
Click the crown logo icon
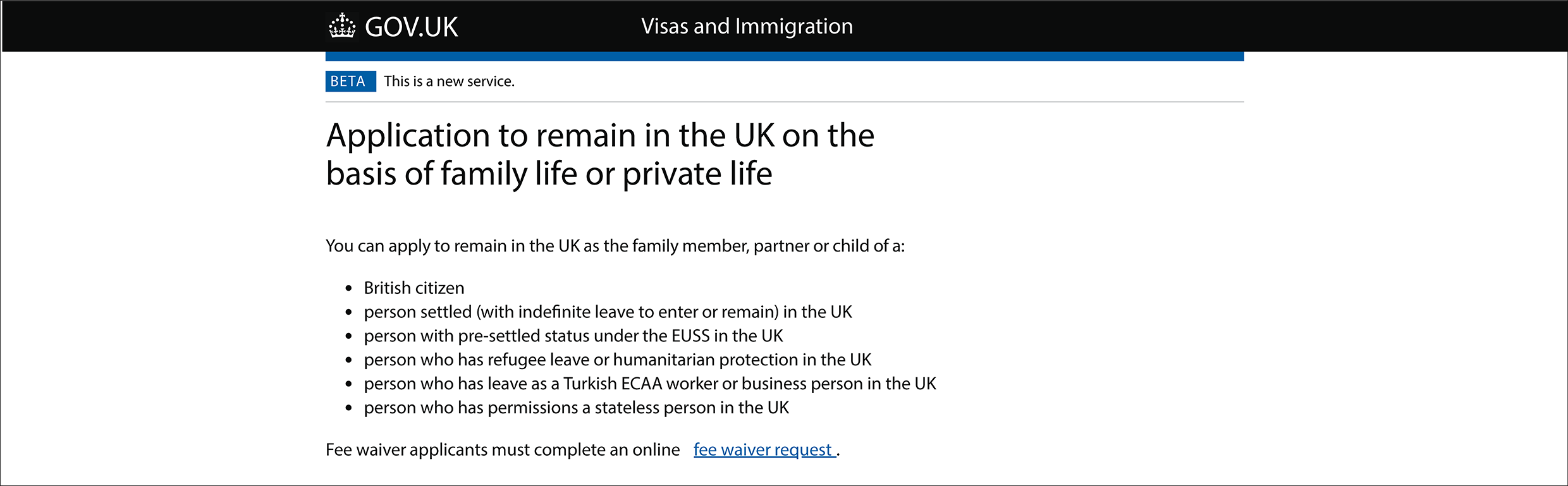342,26
